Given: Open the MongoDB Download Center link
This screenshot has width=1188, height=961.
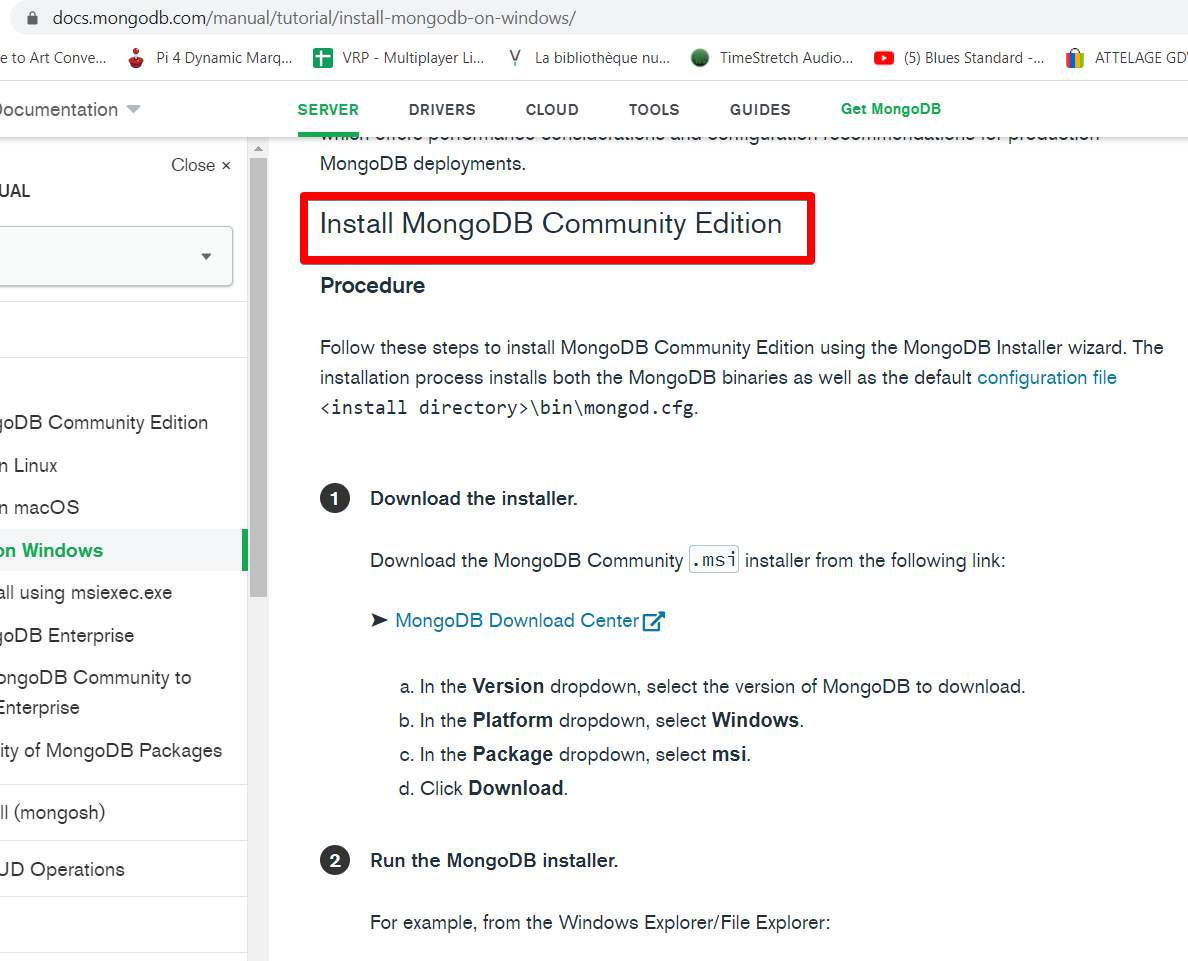Looking at the screenshot, I should click(x=517, y=621).
